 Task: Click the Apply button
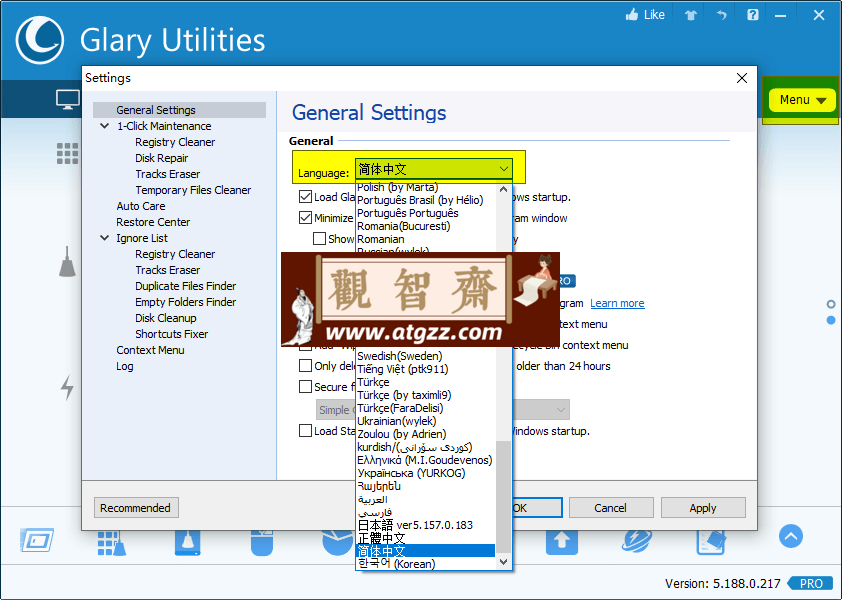703,508
